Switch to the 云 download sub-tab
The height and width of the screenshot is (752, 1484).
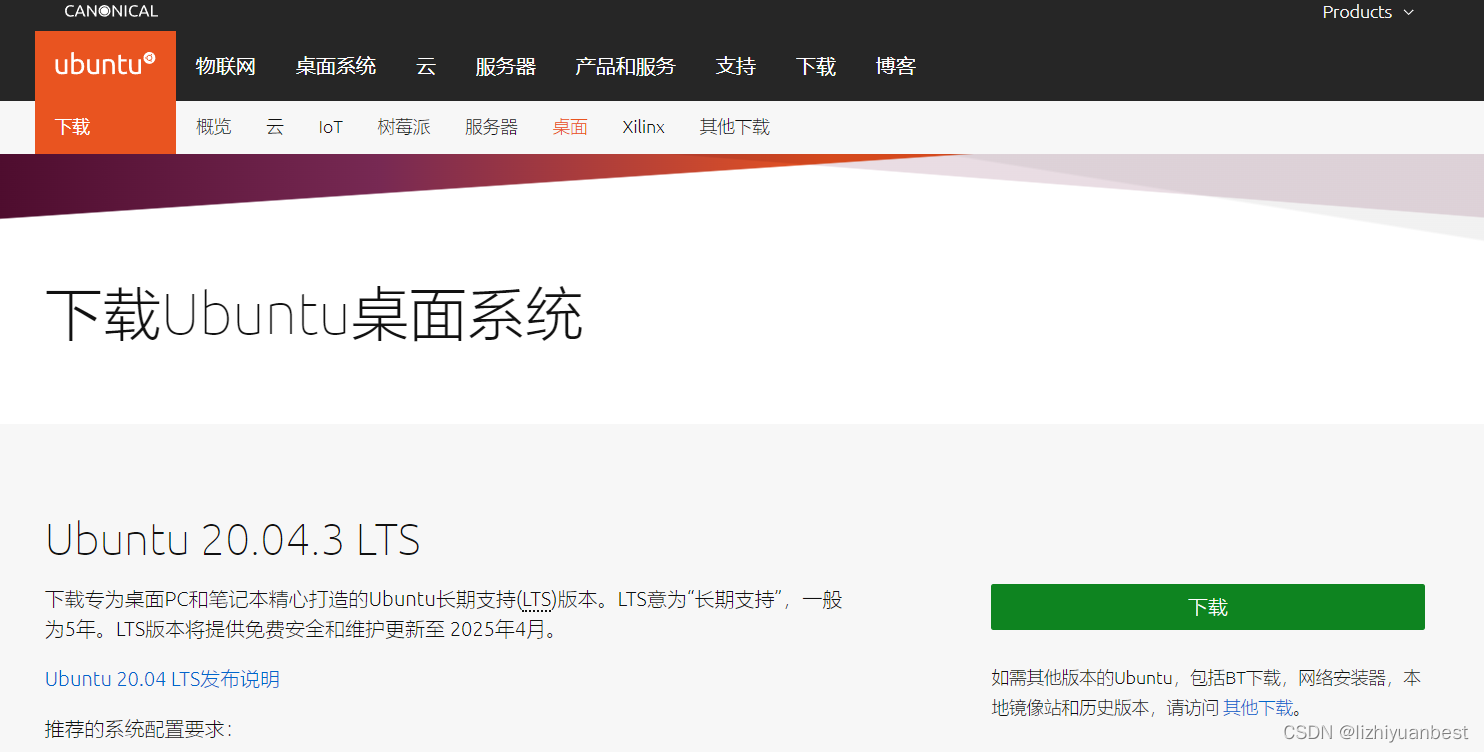[275, 127]
